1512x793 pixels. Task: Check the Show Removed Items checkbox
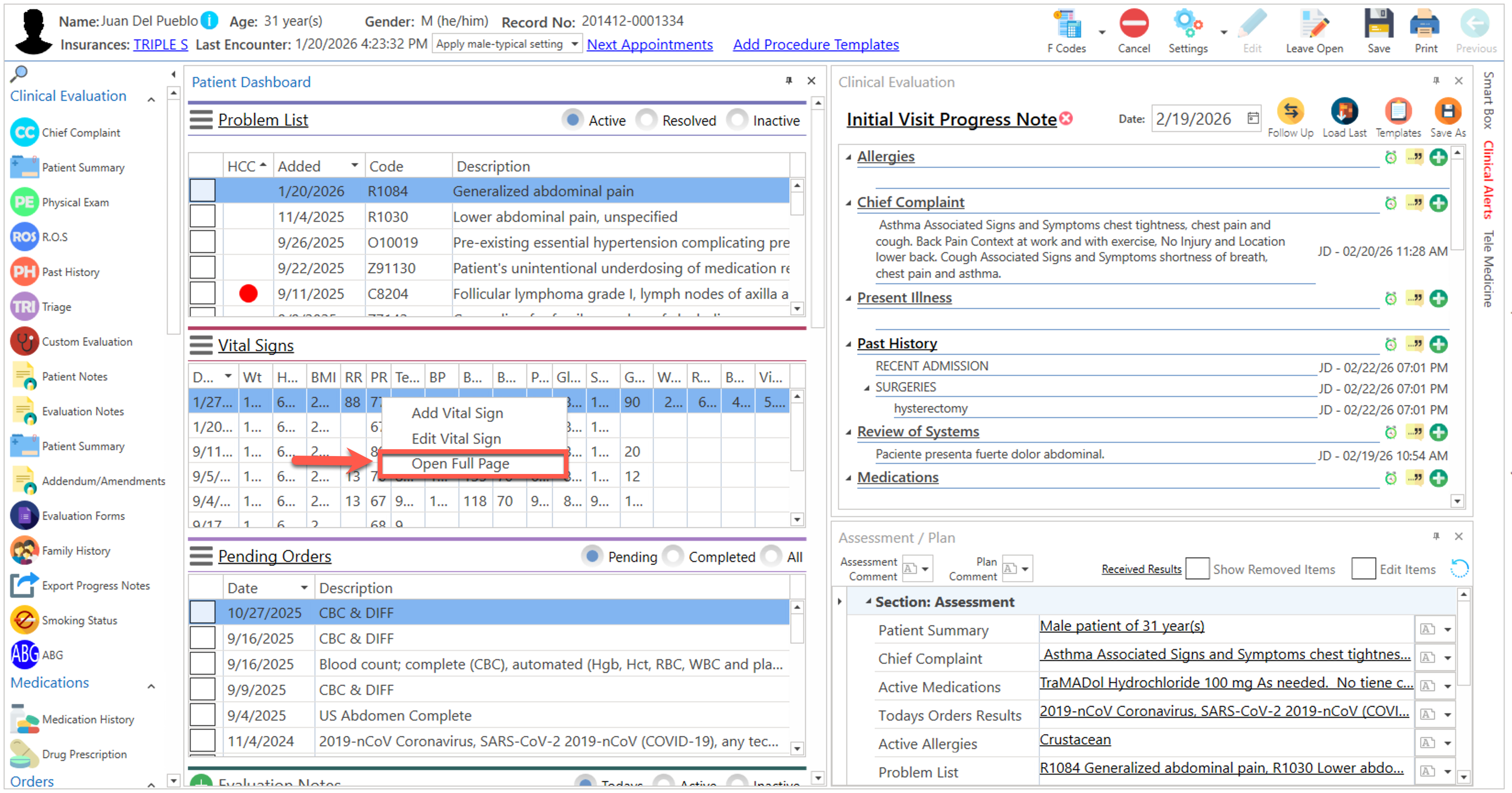[x=1197, y=569]
